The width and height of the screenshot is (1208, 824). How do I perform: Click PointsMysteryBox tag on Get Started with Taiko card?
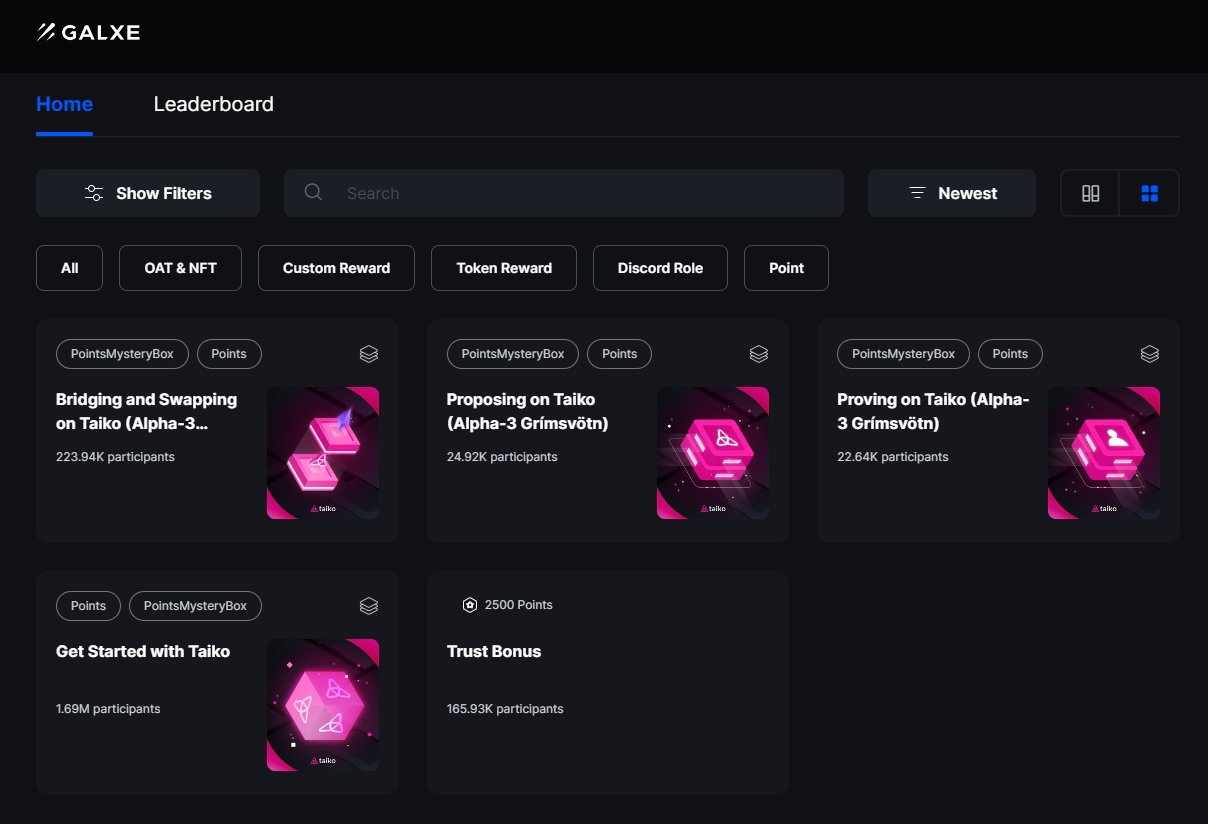(195, 606)
